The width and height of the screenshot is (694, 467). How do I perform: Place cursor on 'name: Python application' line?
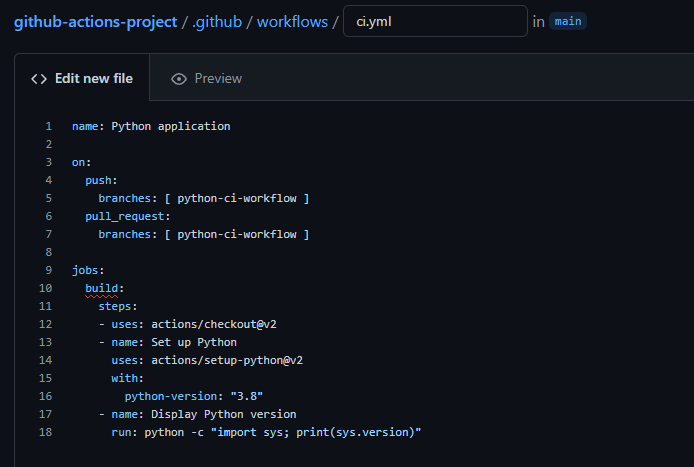coord(151,126)
